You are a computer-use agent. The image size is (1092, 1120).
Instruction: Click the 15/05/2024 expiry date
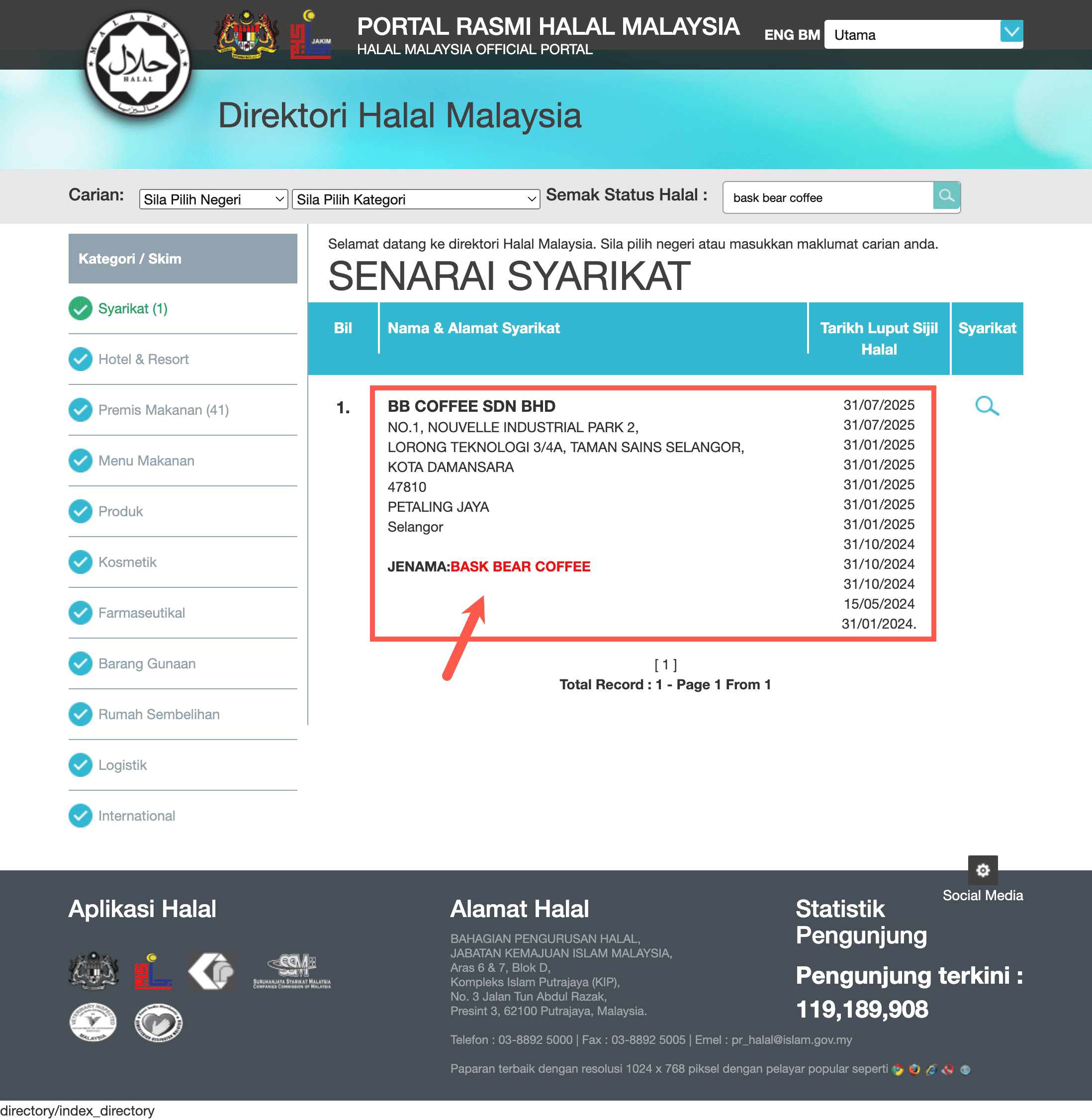pos(879,603)
